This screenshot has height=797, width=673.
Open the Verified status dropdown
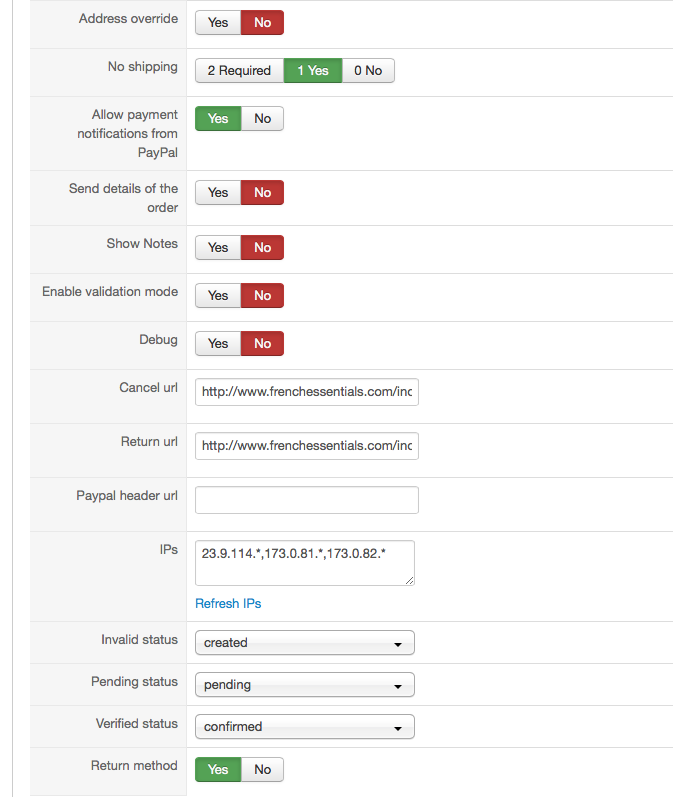tap(304, 727)
